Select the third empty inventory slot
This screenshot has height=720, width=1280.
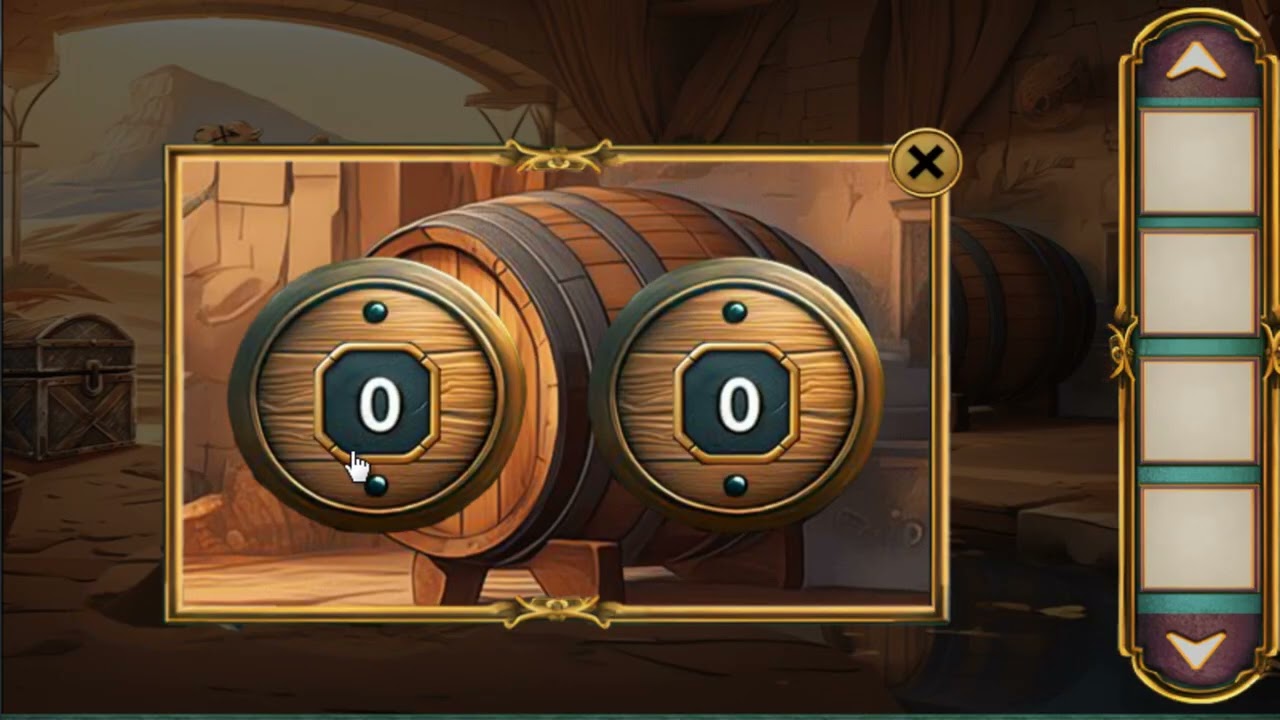pyautogui.click(x=1198, y=411)
